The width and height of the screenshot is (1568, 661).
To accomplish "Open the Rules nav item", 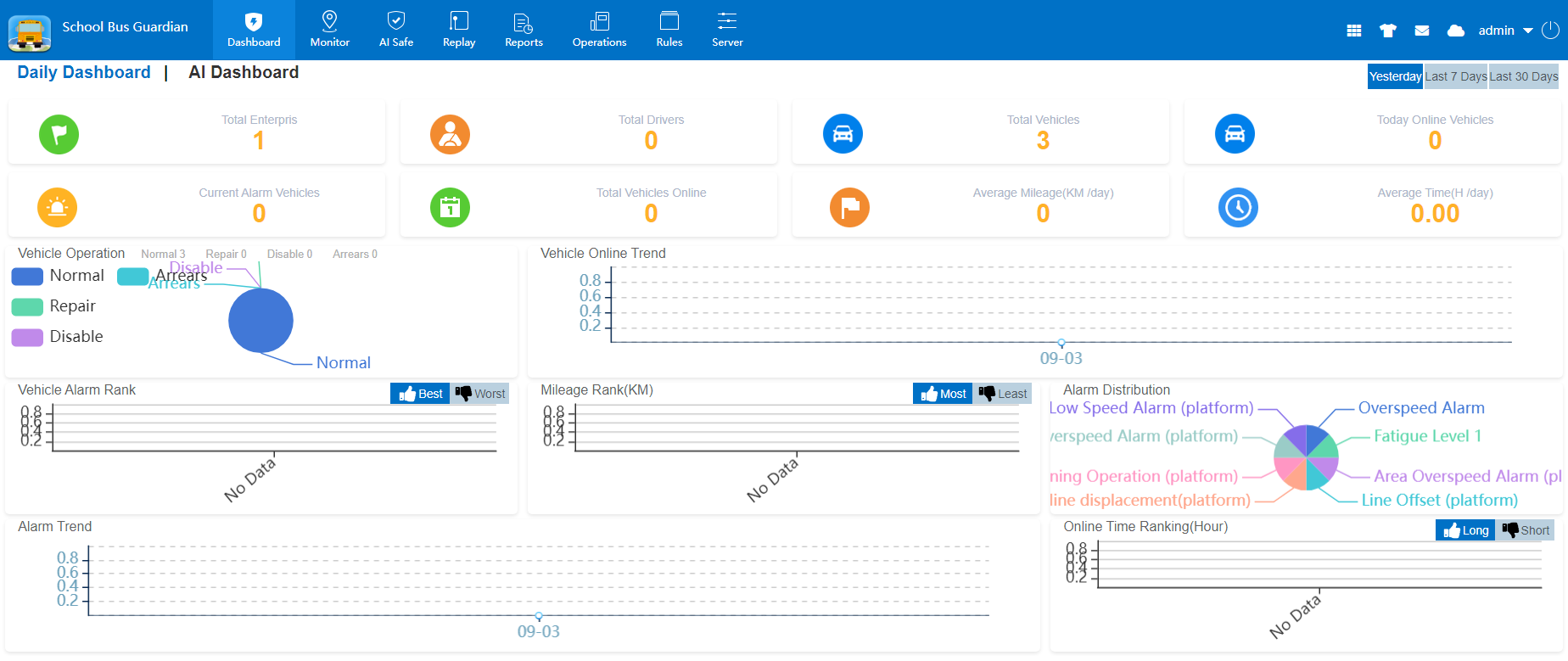I will click(669, 30).
